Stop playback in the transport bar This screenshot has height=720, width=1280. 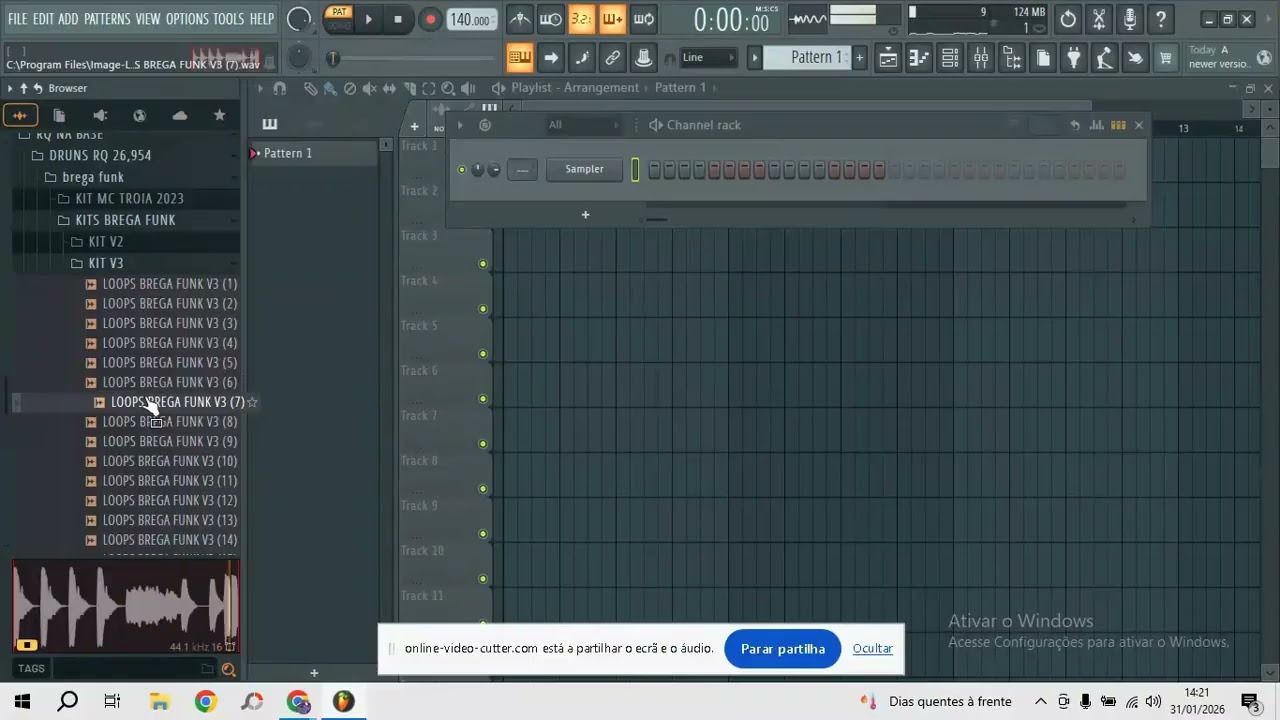398,19
